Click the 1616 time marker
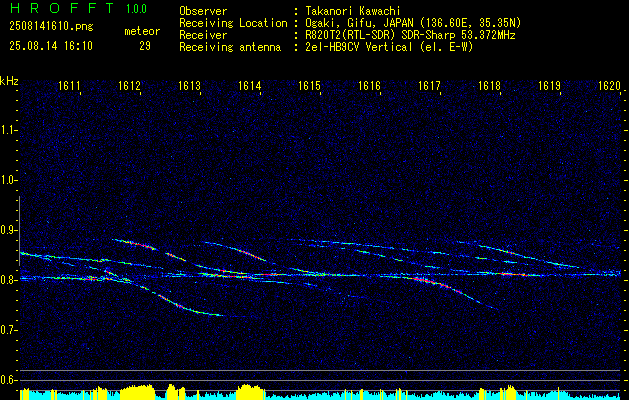Screen dimensions: 629x400 (x=369, y=85)
